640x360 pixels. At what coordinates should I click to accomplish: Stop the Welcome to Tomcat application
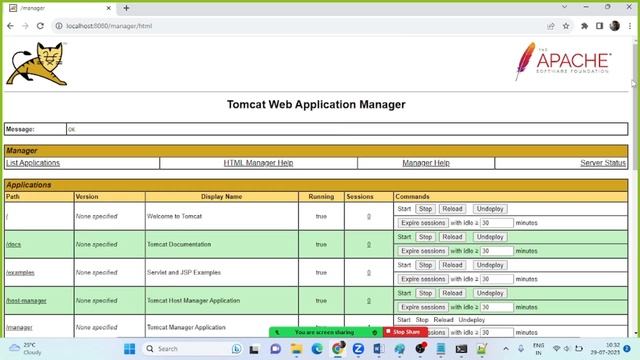coord(425,209)
